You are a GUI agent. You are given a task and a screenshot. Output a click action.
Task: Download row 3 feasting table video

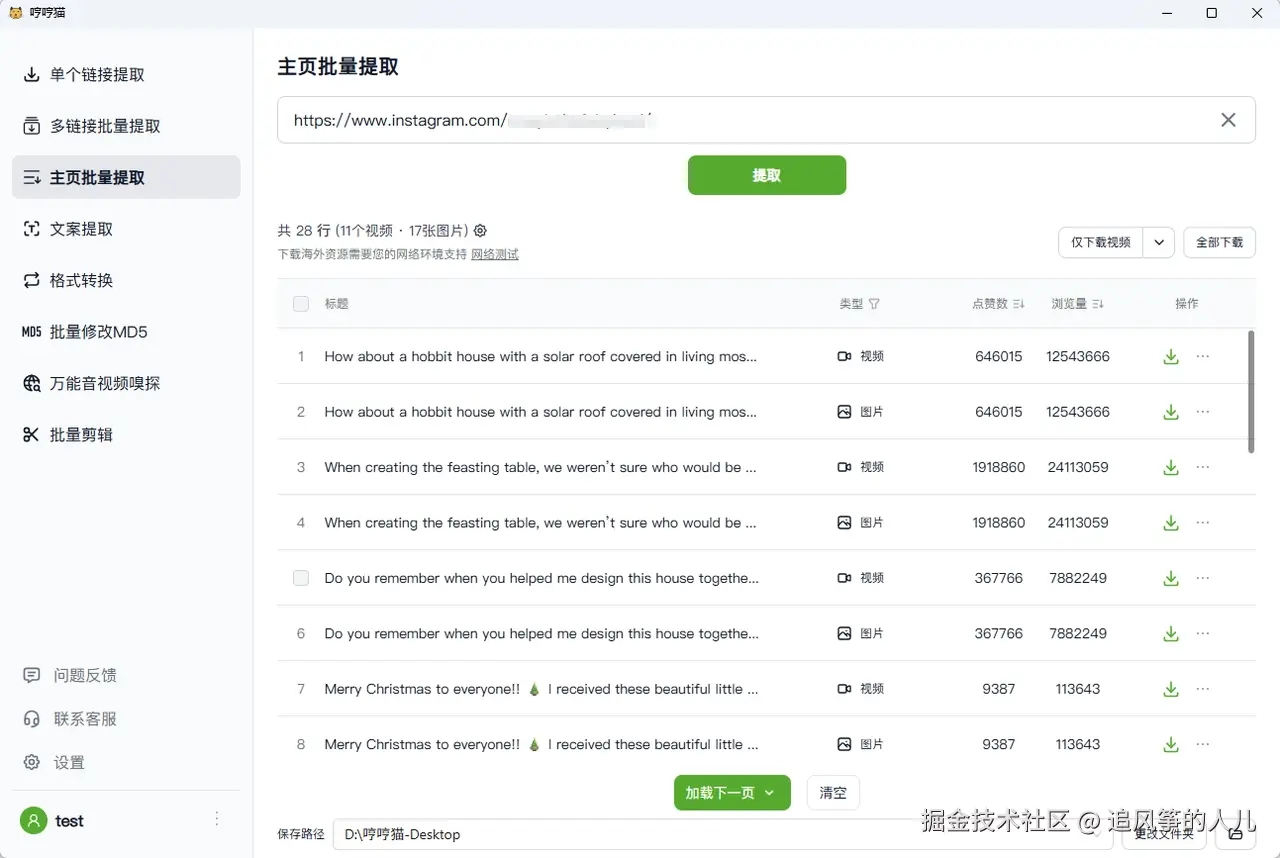1171,468
